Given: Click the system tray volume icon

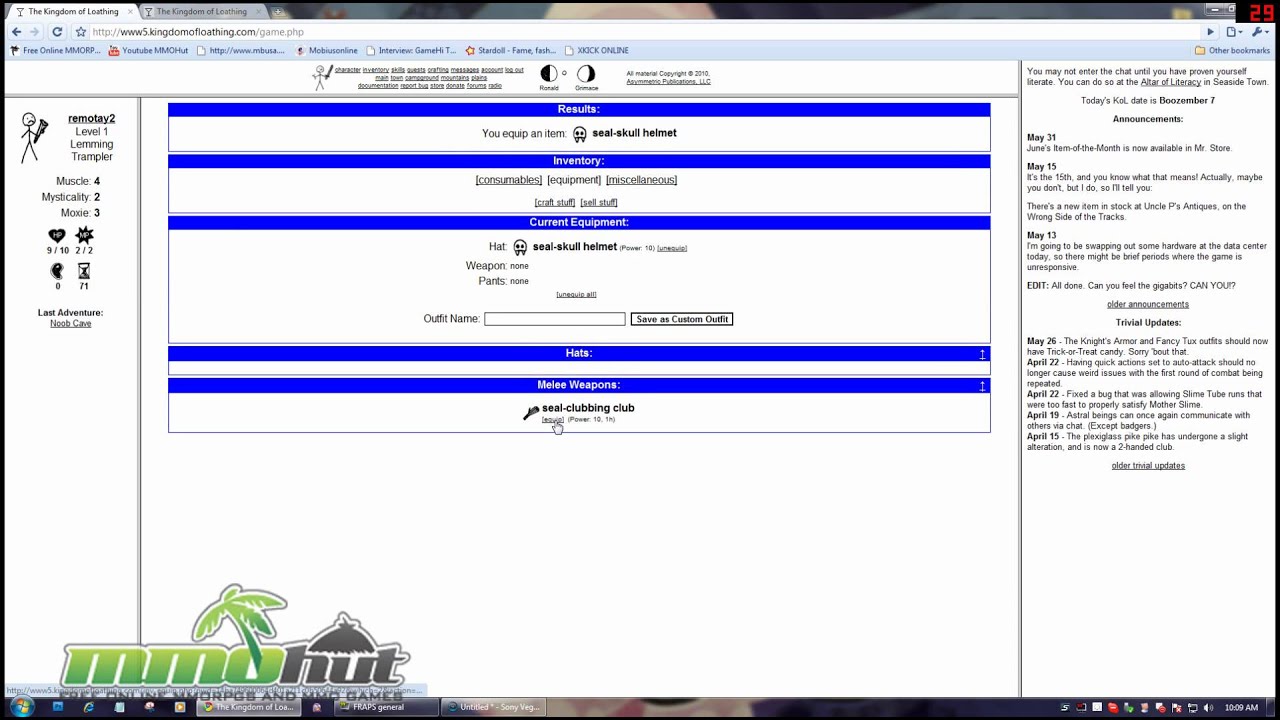Looking at the screenshot, I should click(1209, 708).
